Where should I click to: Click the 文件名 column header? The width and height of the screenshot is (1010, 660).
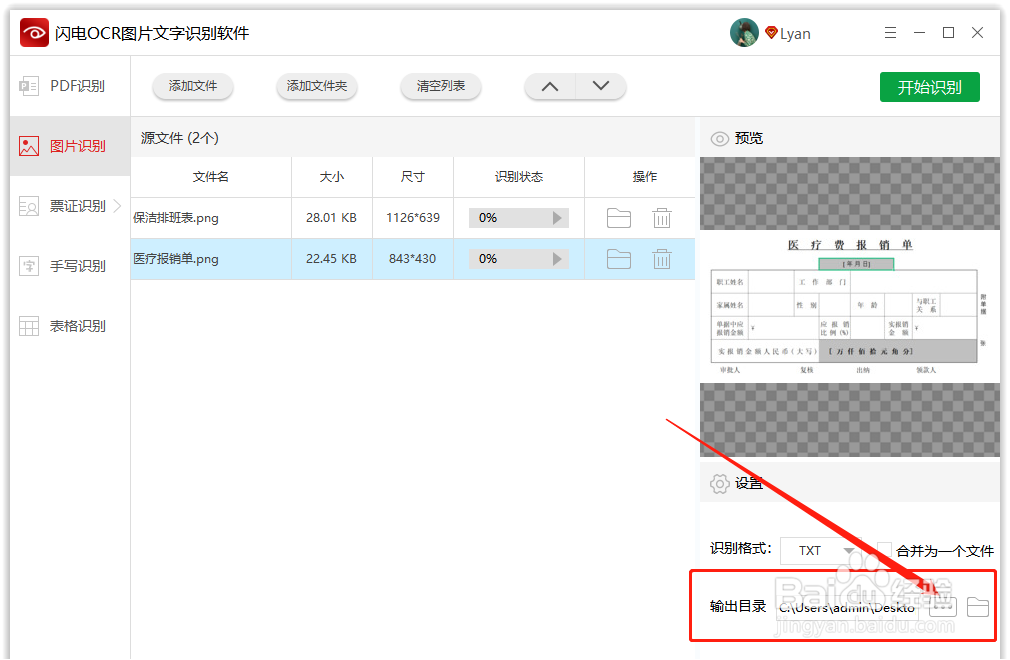211,177
